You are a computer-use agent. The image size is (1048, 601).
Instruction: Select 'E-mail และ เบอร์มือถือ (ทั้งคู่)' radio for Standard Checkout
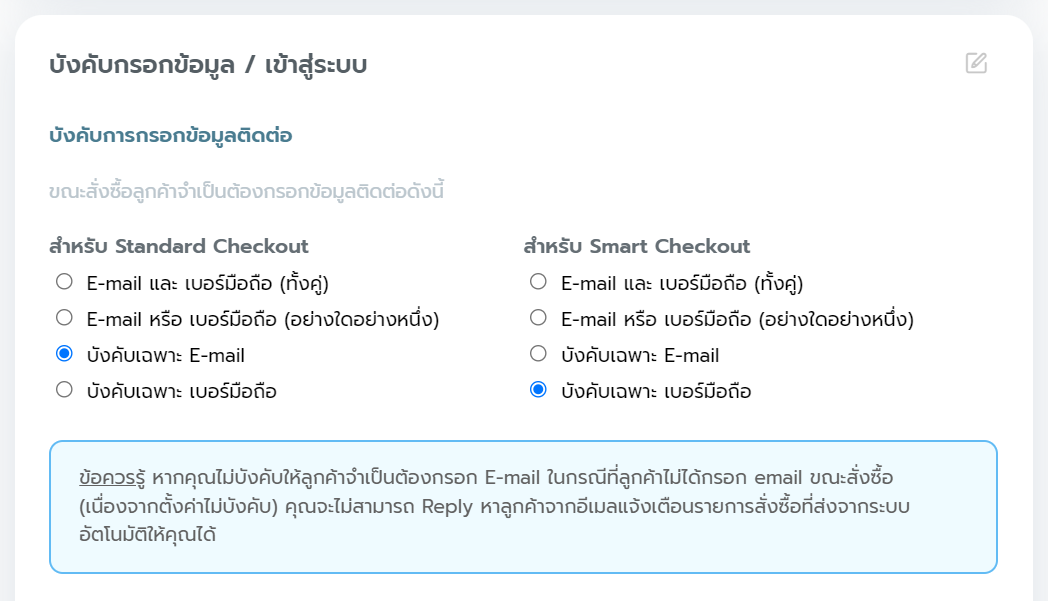tap(64, 282)
